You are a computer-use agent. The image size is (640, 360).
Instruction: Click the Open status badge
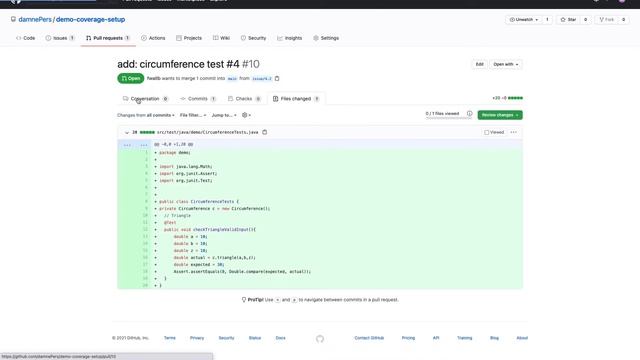131,78
